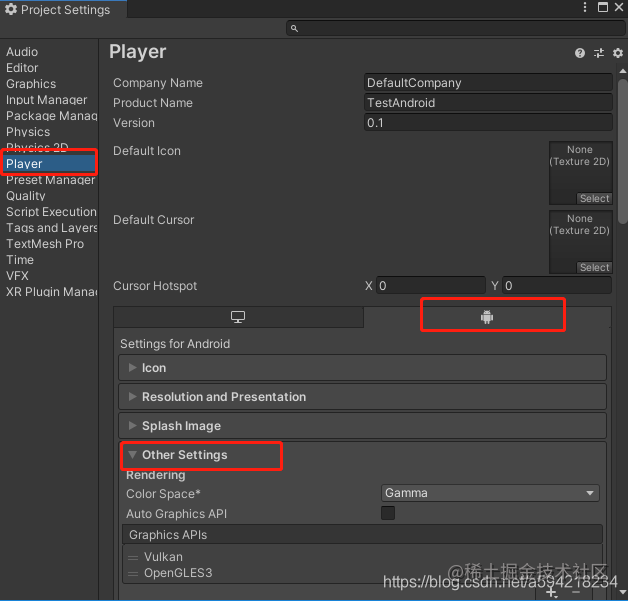The width and height of the screenshot is (628, 601).
Task: Edit Cursor Hotspot Y value
Action: pyautogui.click(x=557, y=285)
